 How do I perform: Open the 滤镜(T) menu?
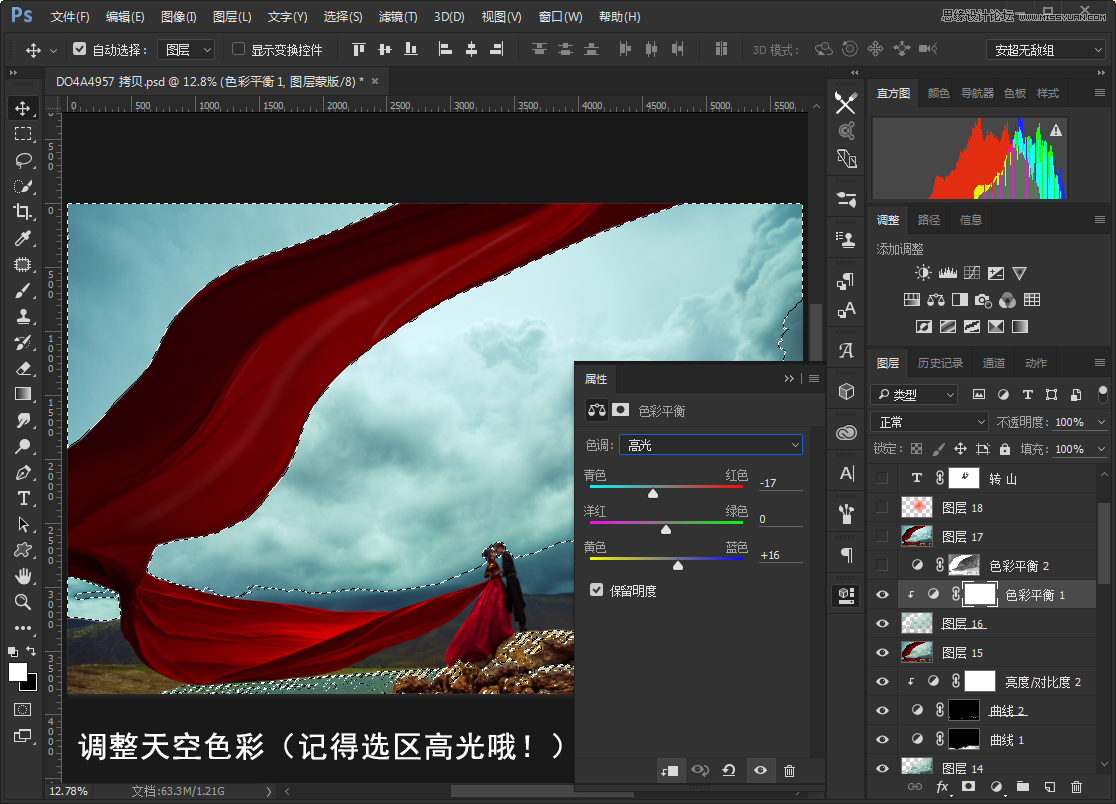click(398, 16)
